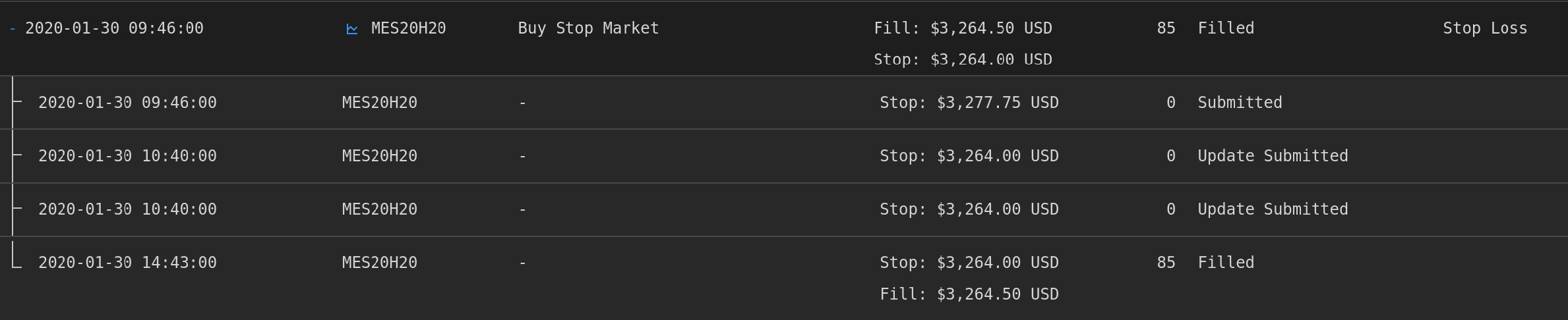Click the chart icon beside MES20H20

[x=352, y=29]
